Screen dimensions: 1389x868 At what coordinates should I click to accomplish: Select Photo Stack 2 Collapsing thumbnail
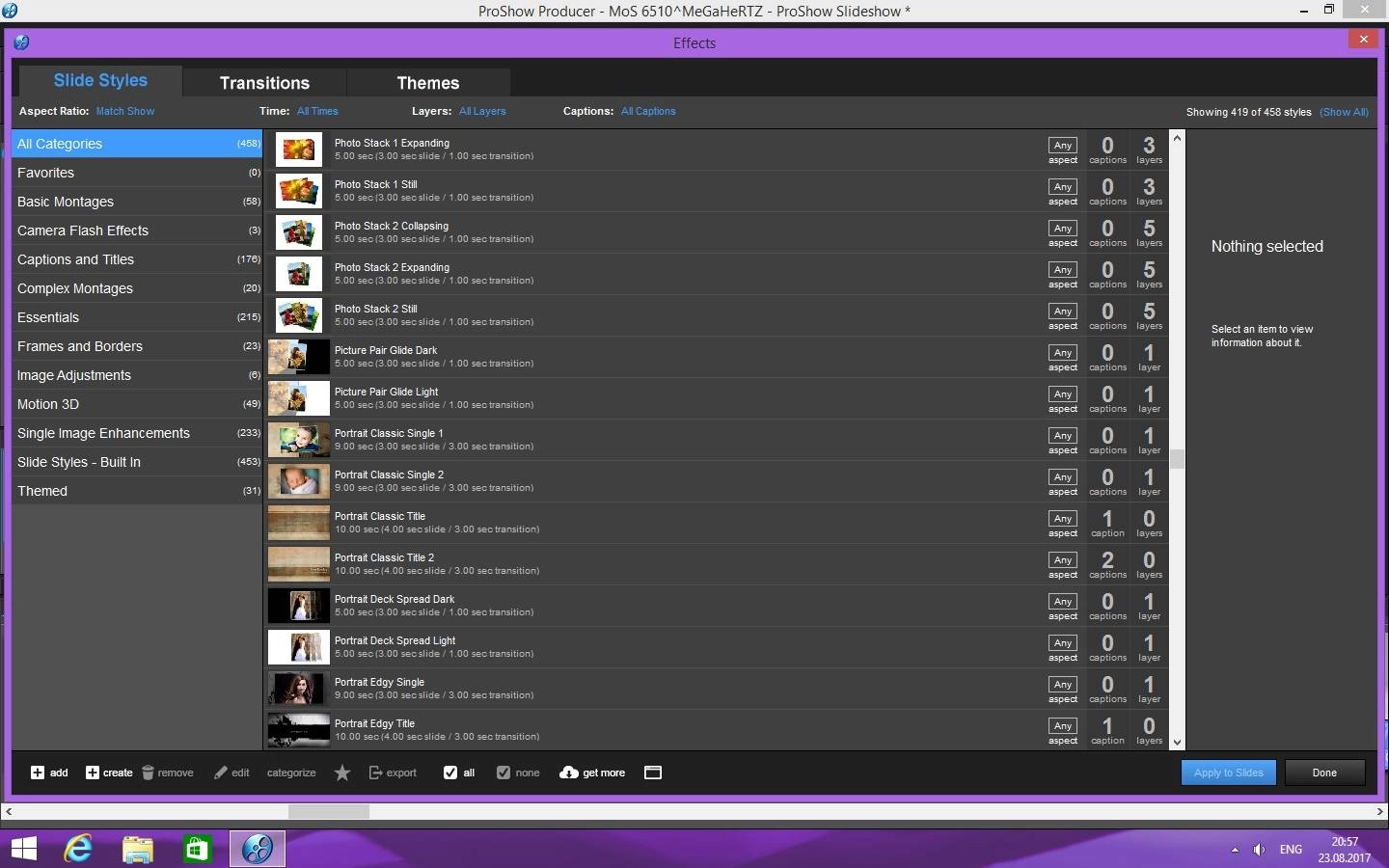point(299,232)
